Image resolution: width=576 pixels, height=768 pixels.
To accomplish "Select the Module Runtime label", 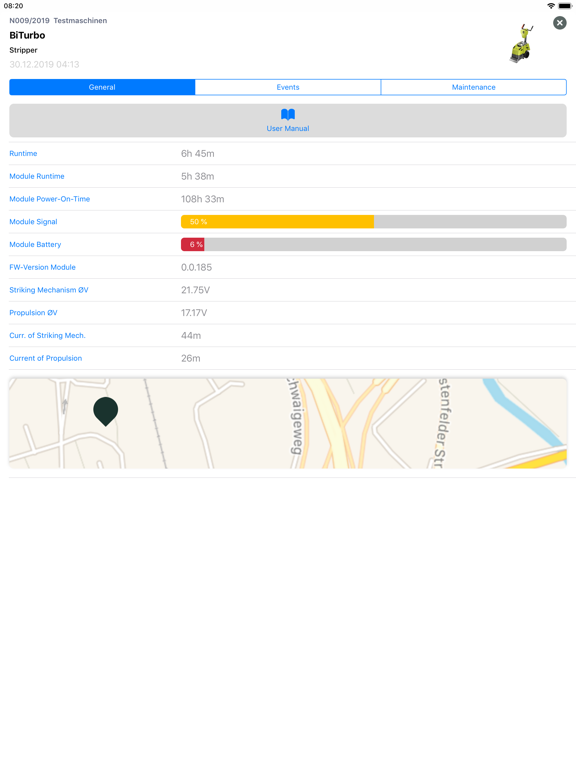I will click(37, 176).
